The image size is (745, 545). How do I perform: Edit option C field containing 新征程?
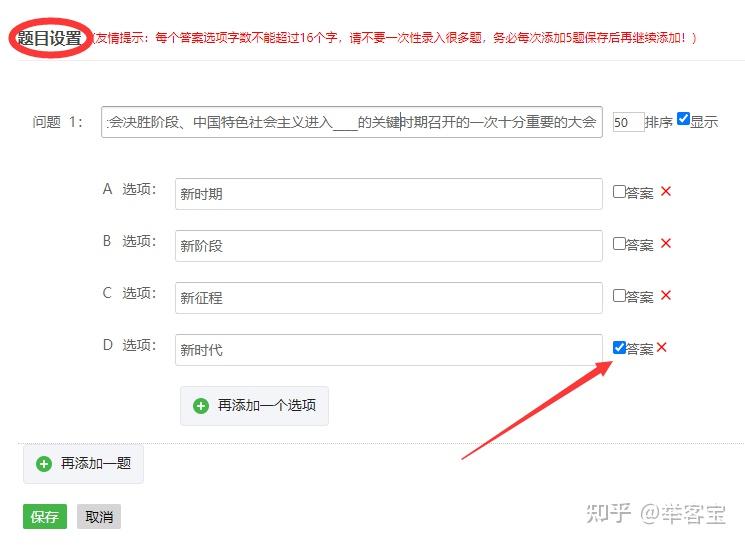coord(389,298)
